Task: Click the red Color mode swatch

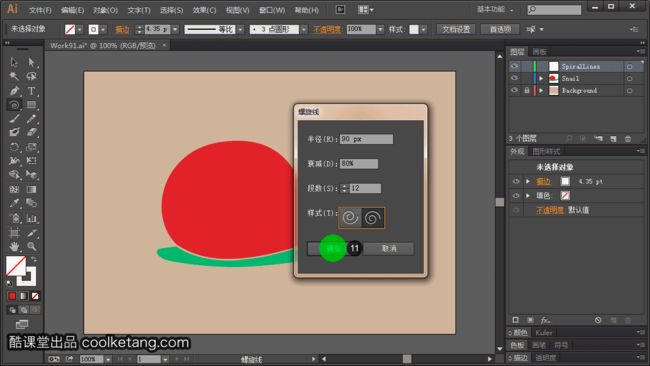Action: (x=12, y=296)
